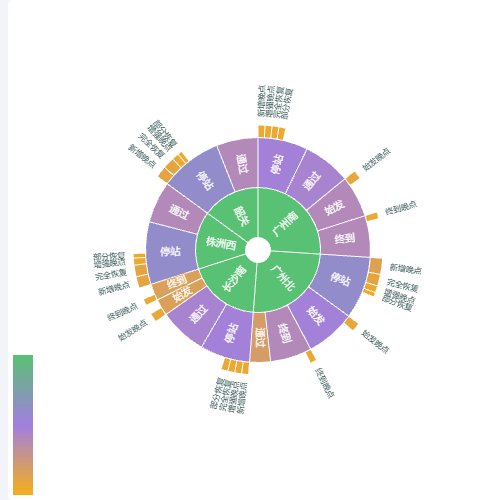
Task: Click the 始发 segment under 广州南
Action: click(x=335, y=207)
